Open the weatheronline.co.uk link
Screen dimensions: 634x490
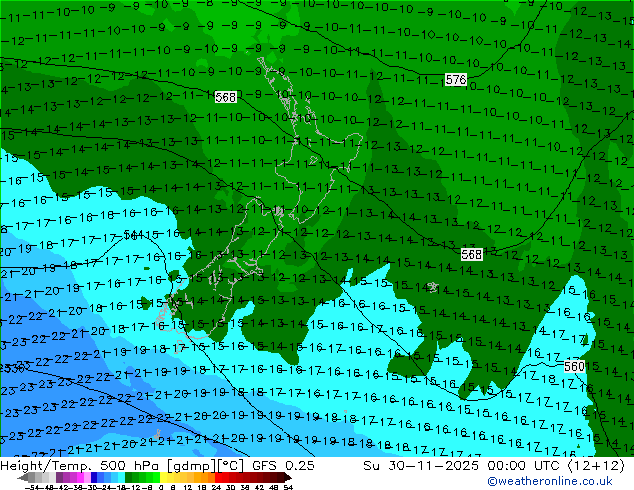click(x=550, y=481)
